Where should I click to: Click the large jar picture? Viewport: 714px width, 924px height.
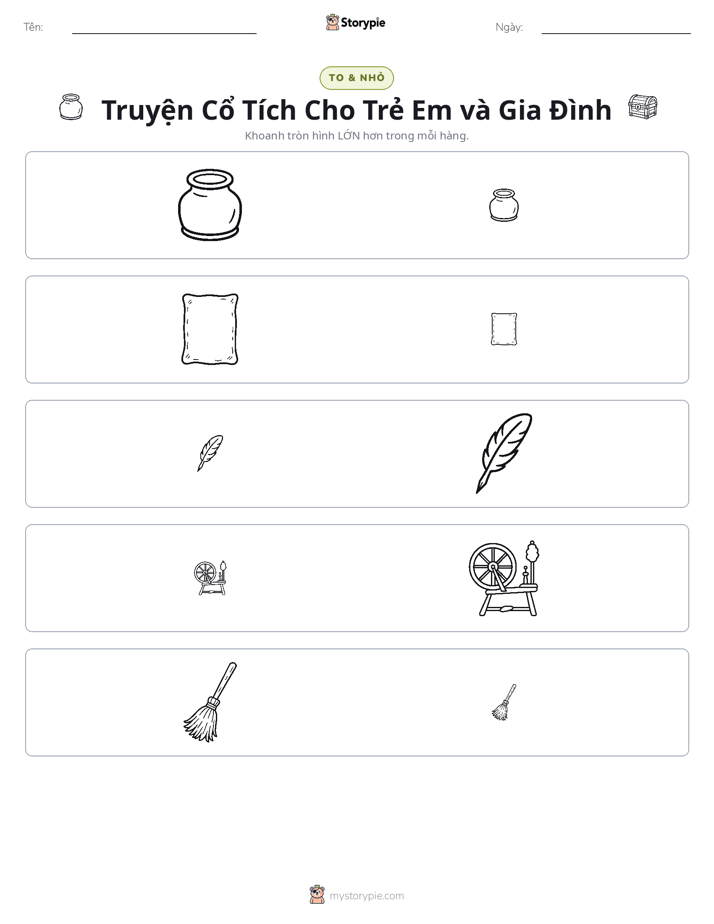click(x=210, y=205)
